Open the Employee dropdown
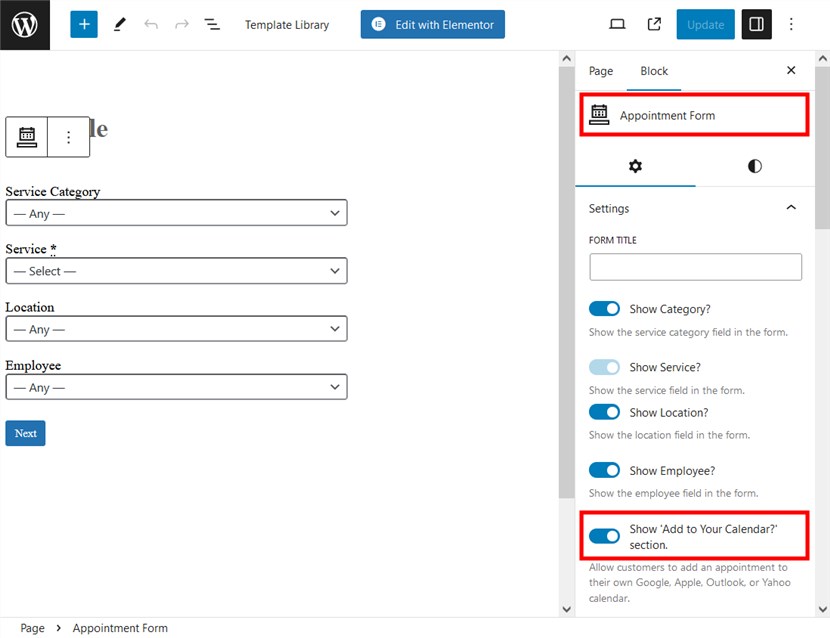 point(176,387)
